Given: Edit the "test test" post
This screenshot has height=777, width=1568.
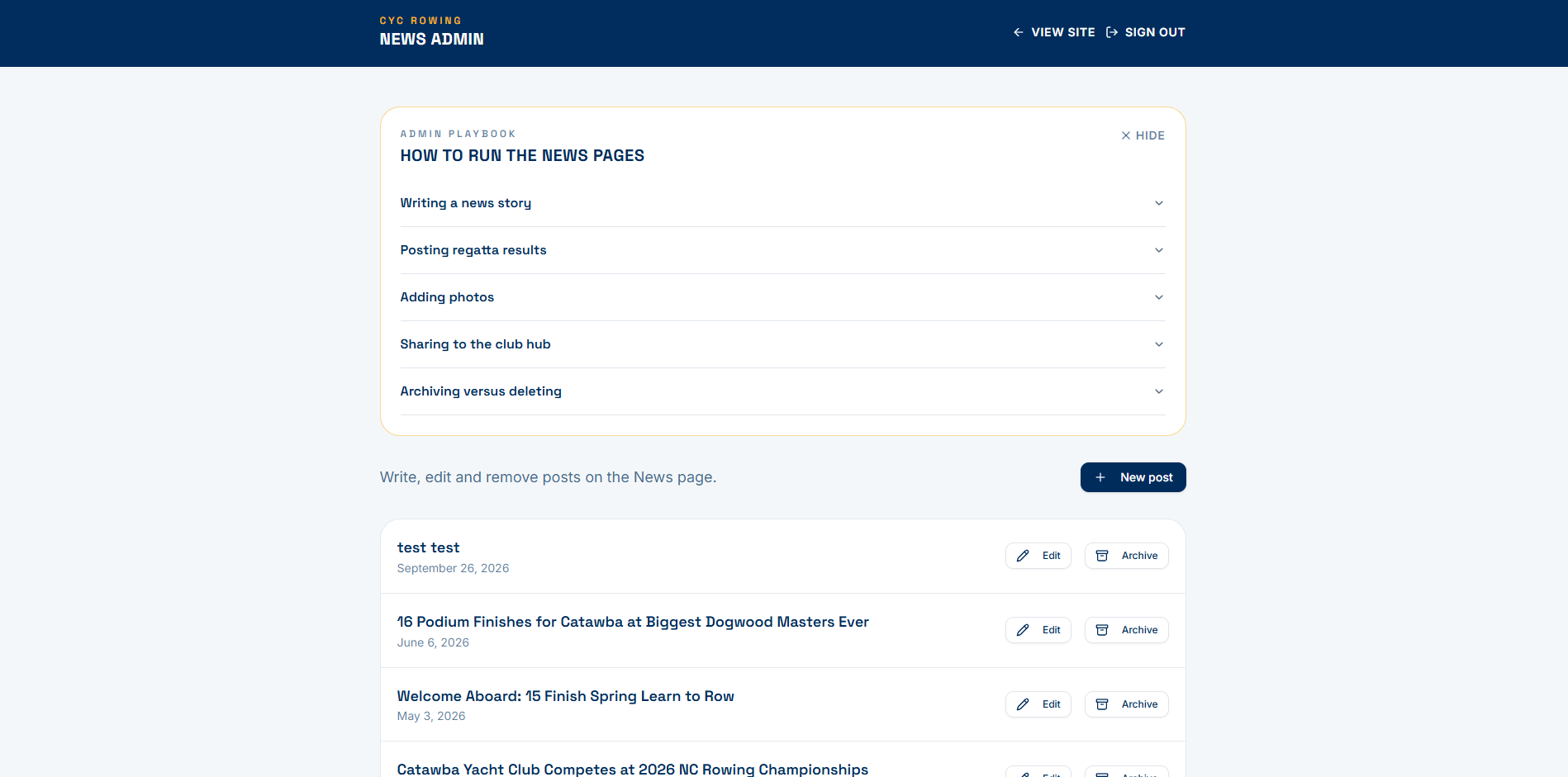Looking at the screenshot, I should tap(1038, 556).
